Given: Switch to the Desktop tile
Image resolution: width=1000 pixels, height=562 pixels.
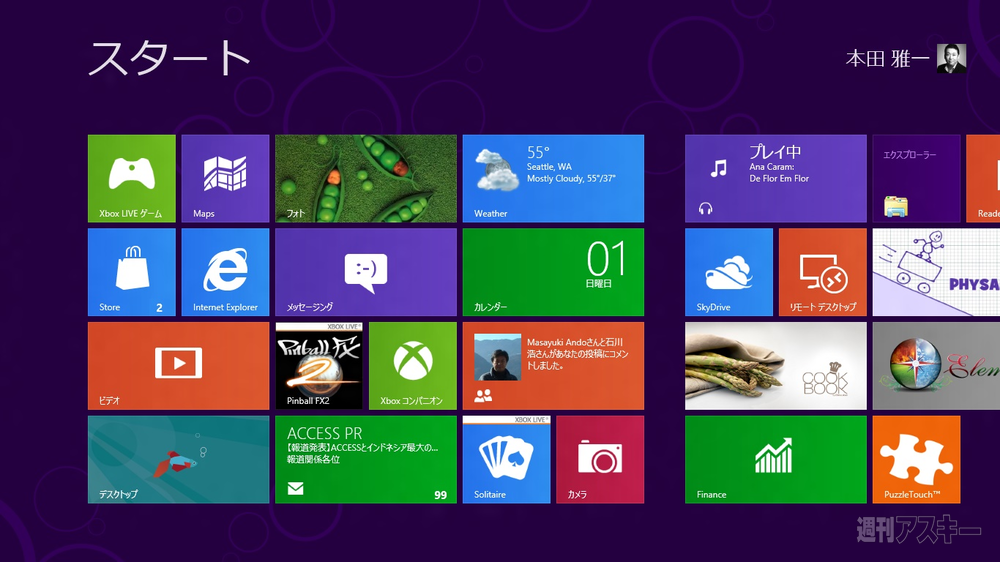Looking at the screenshot, I should click(x=179, y=459).
